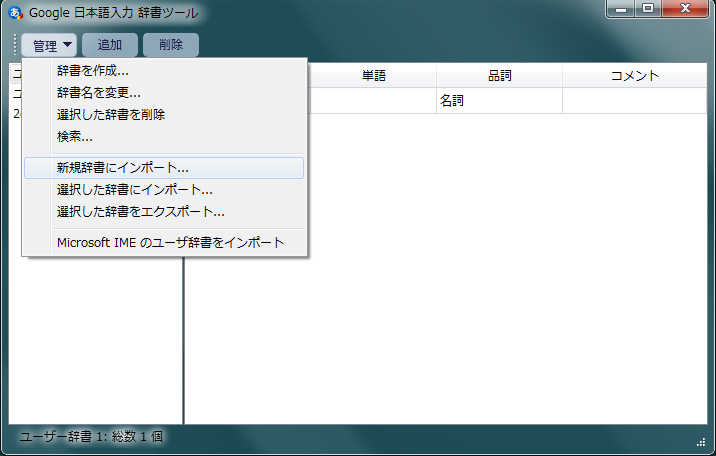Viewport: 716px width, 456px height.
Task: Select 選択した辞書を削除 menu entry
Action: coord(164,115)
